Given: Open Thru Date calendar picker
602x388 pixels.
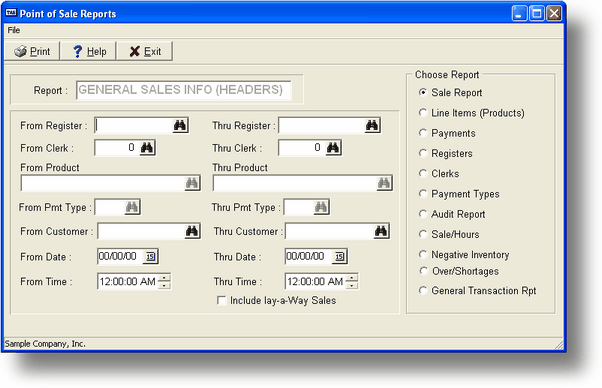Looking at the screenshot, I should (339, 256).
